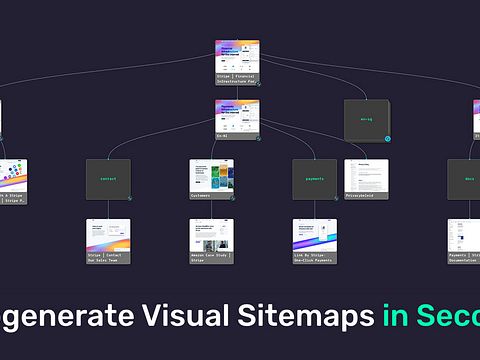This screenshot has width=480, height=360.
Task: Open the Stripe Contact Our Sales Team page
Action: [108, 241]
